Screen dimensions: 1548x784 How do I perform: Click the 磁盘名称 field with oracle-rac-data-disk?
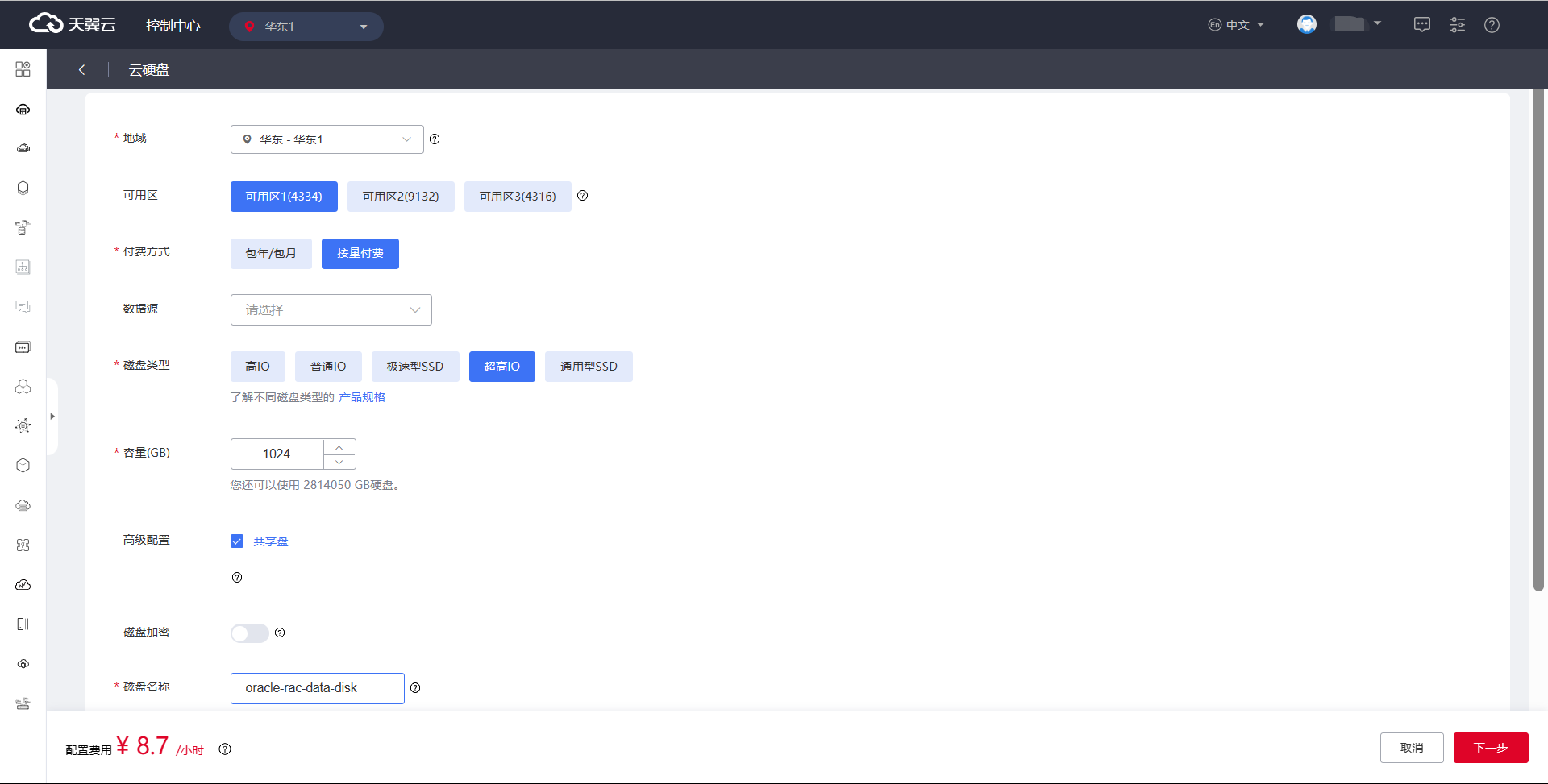pos(318,688)
